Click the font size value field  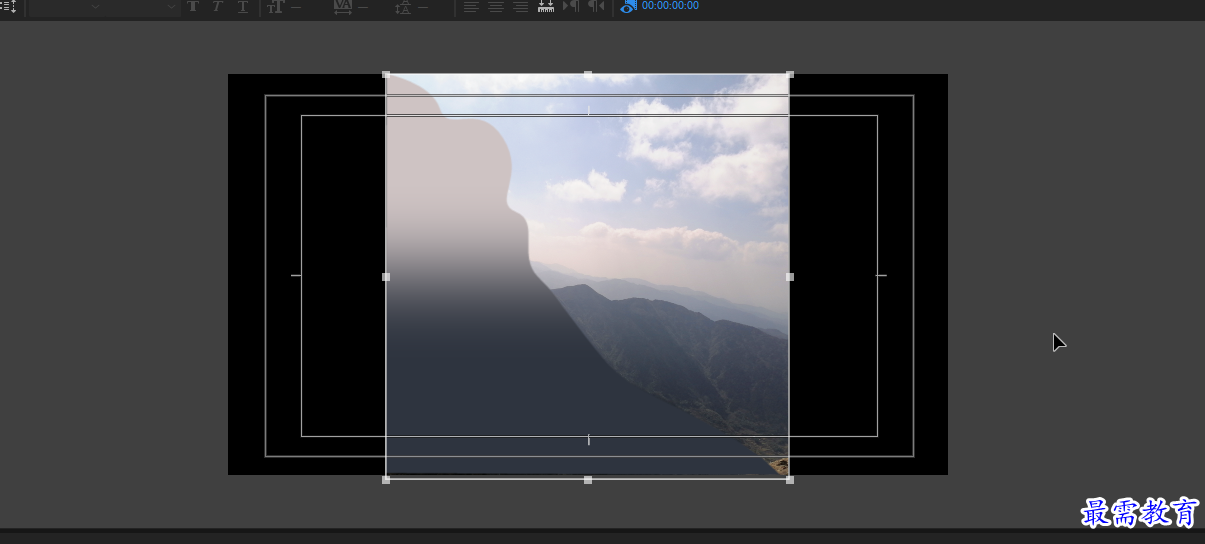pyautogui.click(x=297, y=7)
